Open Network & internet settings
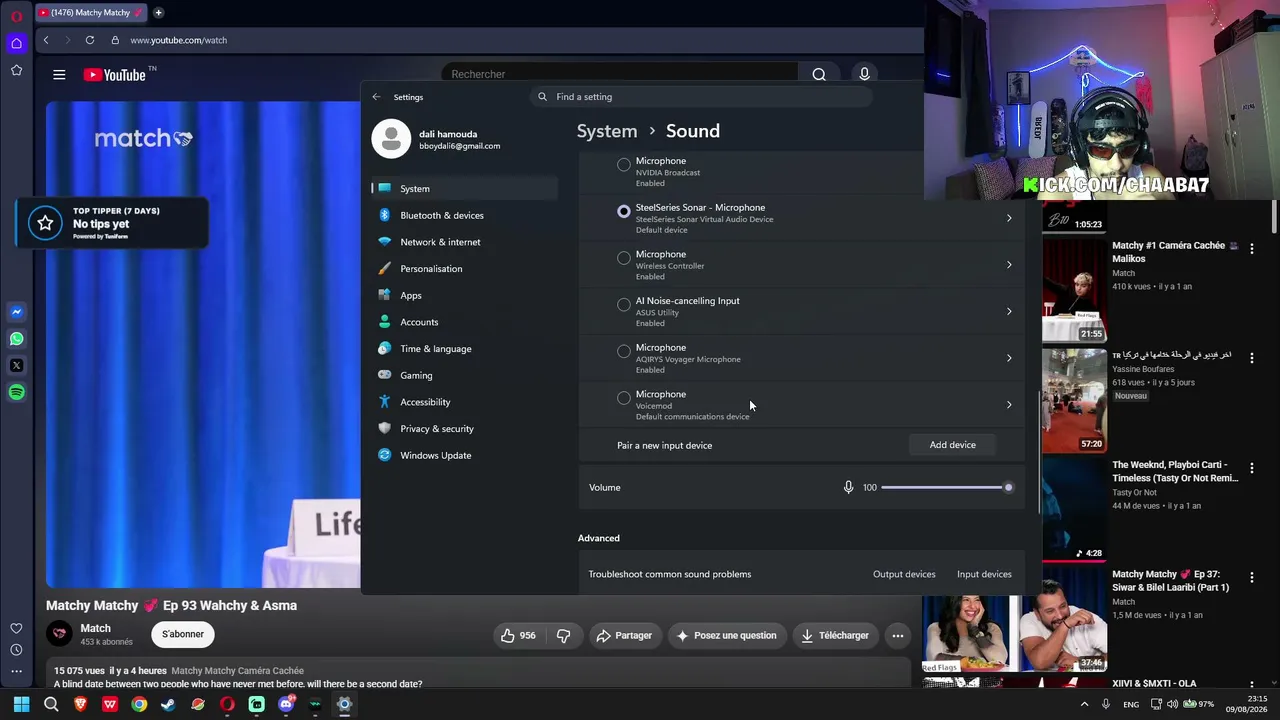 tap(464, 242)
